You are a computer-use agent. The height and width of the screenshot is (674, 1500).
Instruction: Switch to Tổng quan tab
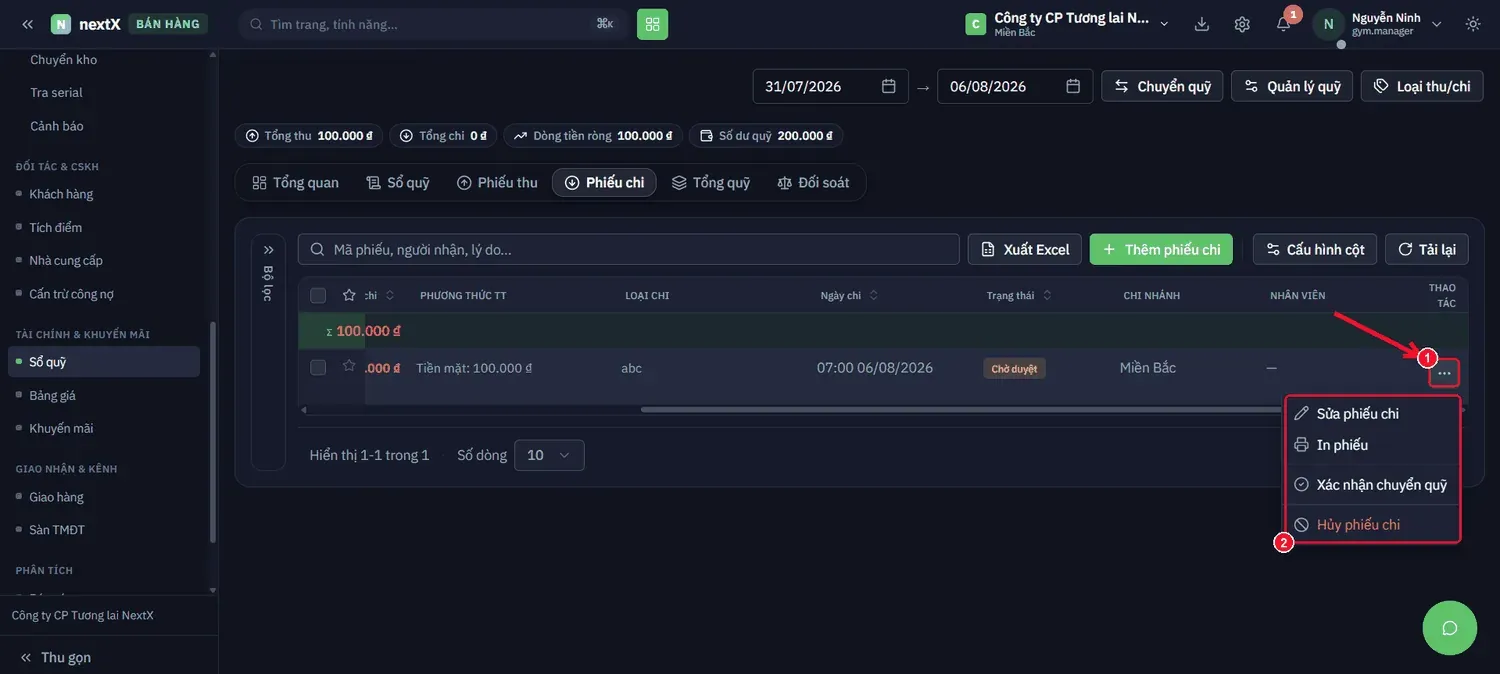pos(295,182)
